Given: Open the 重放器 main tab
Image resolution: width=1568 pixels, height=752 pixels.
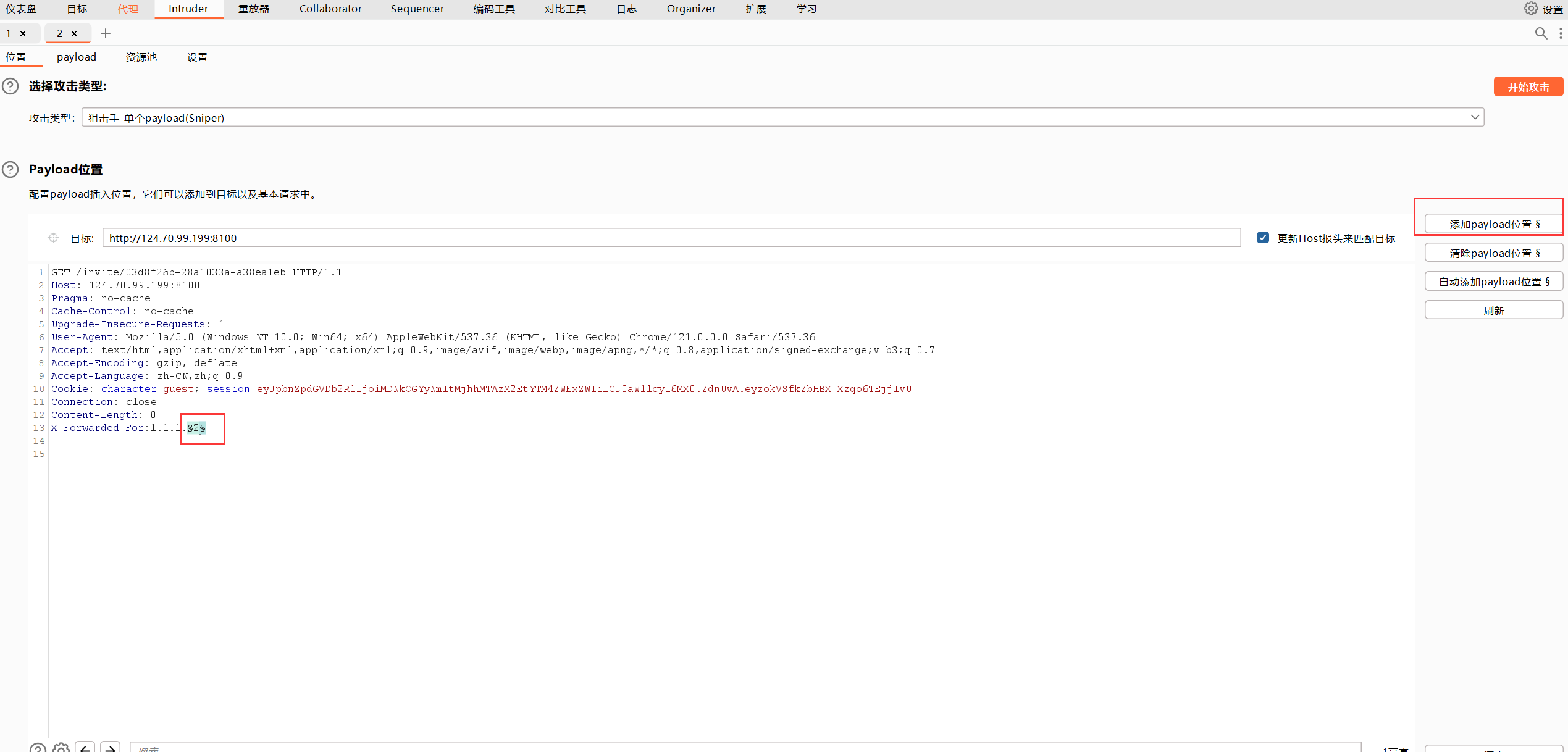Looking at the screenshot, I should (254, 9).
